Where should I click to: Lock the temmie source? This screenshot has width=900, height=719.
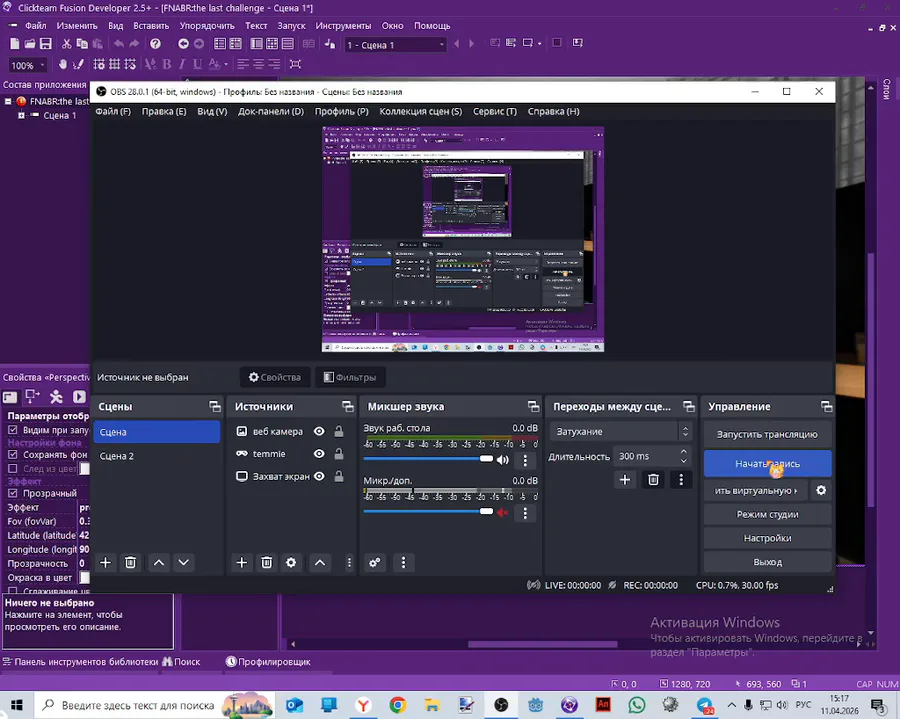pos(339,453)
